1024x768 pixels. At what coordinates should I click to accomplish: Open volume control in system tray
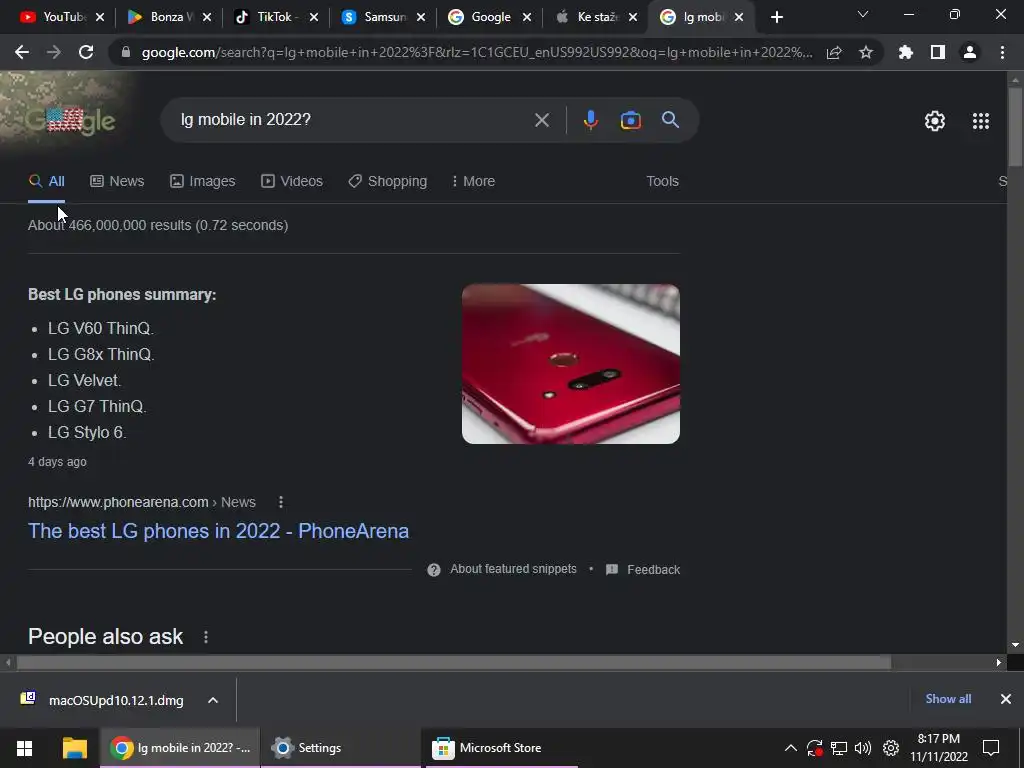863,748
